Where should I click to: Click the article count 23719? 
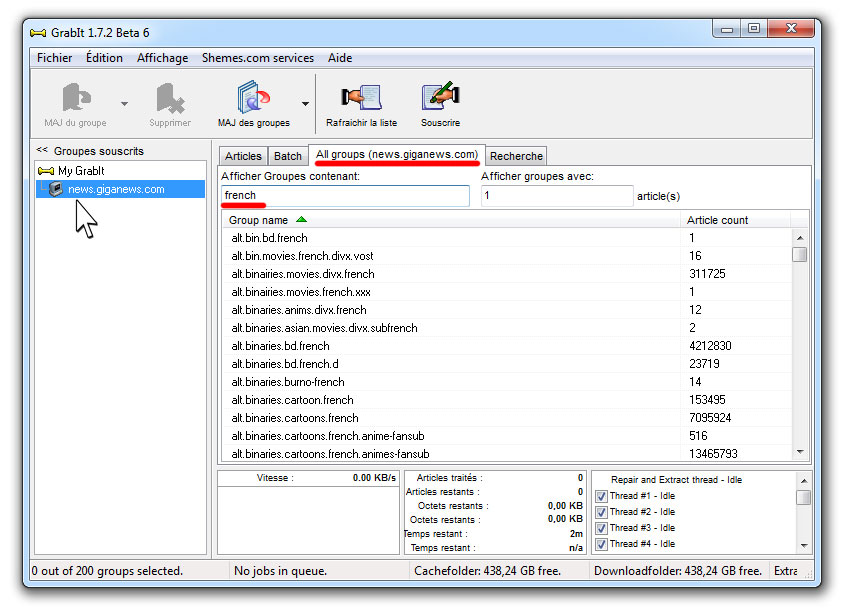705,364
